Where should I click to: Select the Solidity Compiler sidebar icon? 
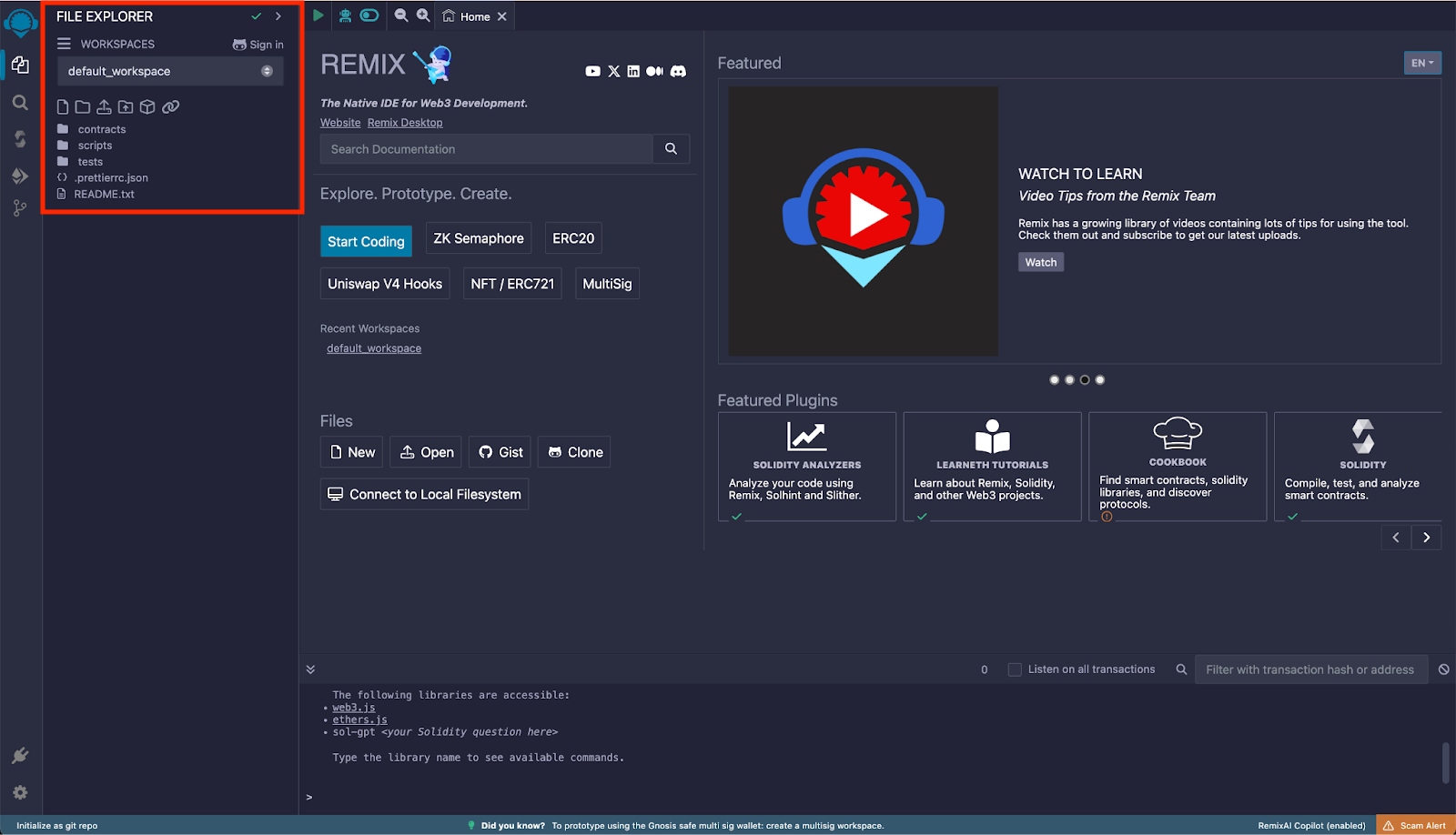pyautogui.click(x=20, y=139)
